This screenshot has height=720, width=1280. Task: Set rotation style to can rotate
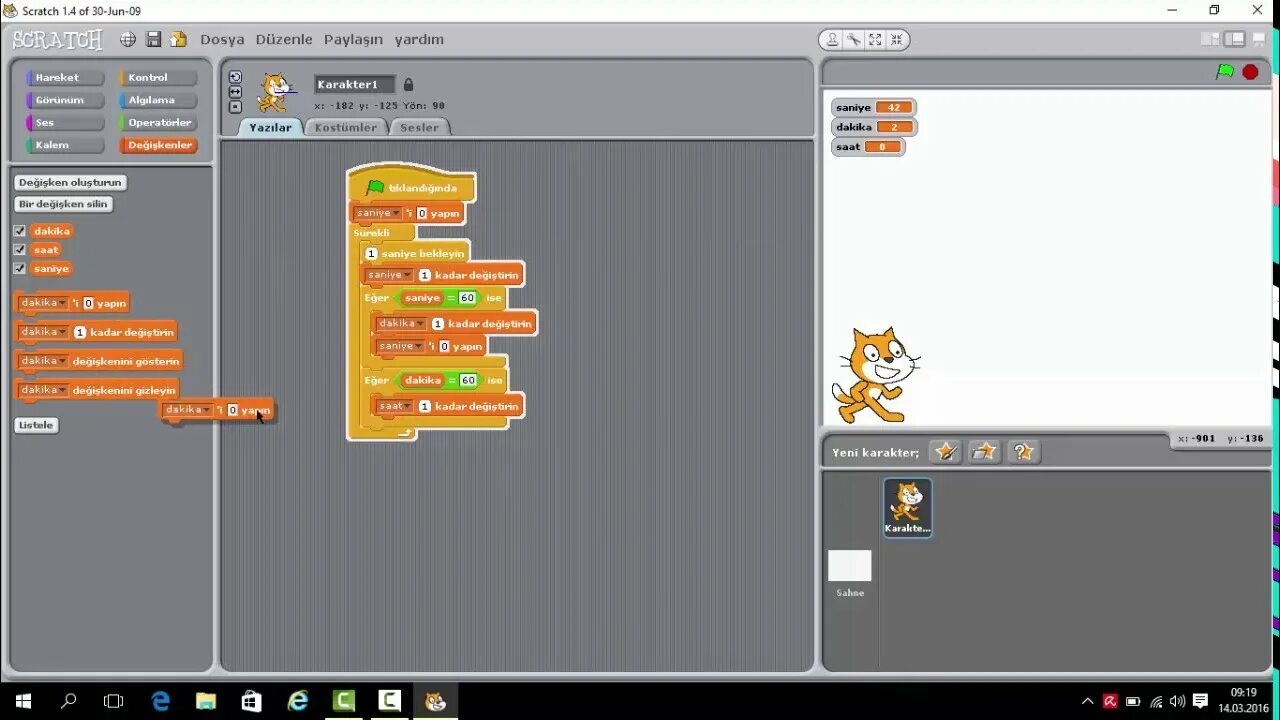pyautogui.click(x=235, y=77)
